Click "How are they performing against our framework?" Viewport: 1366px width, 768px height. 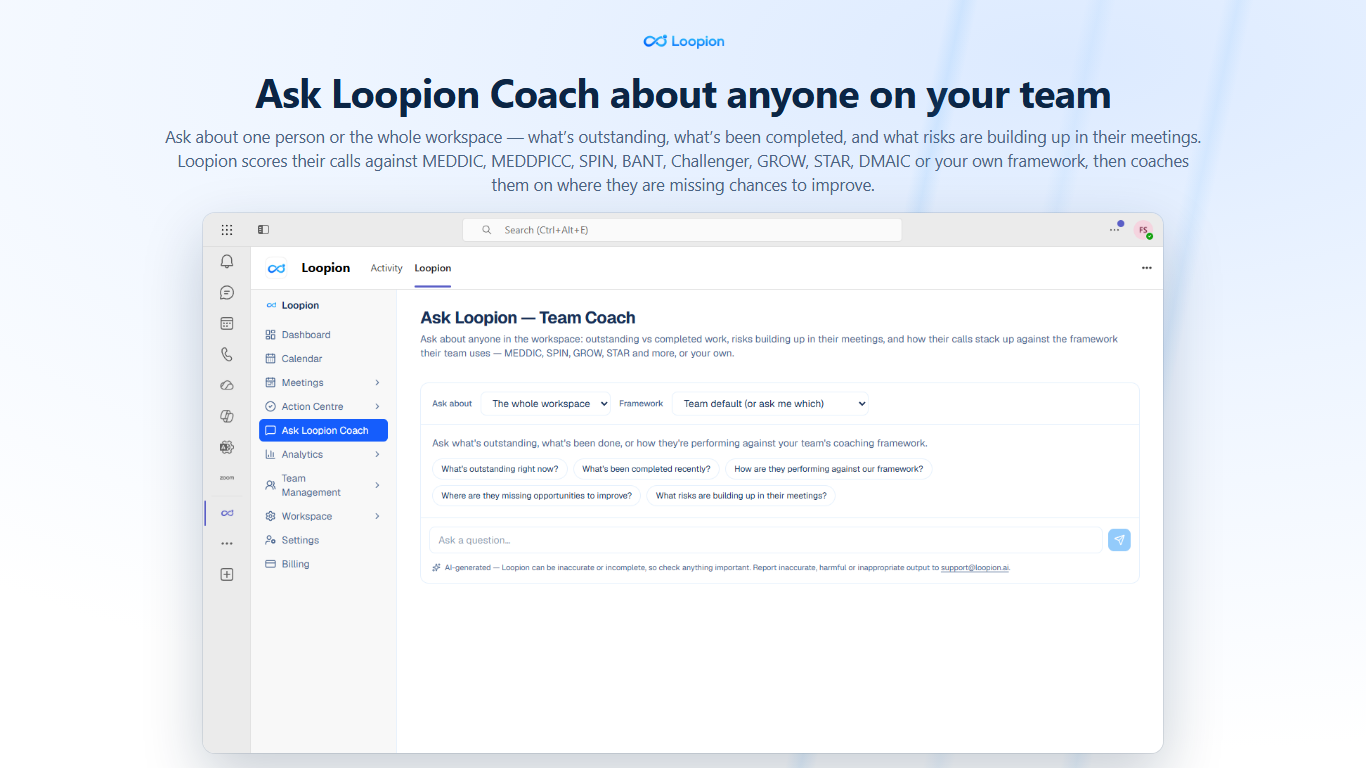tap(829, 469)
